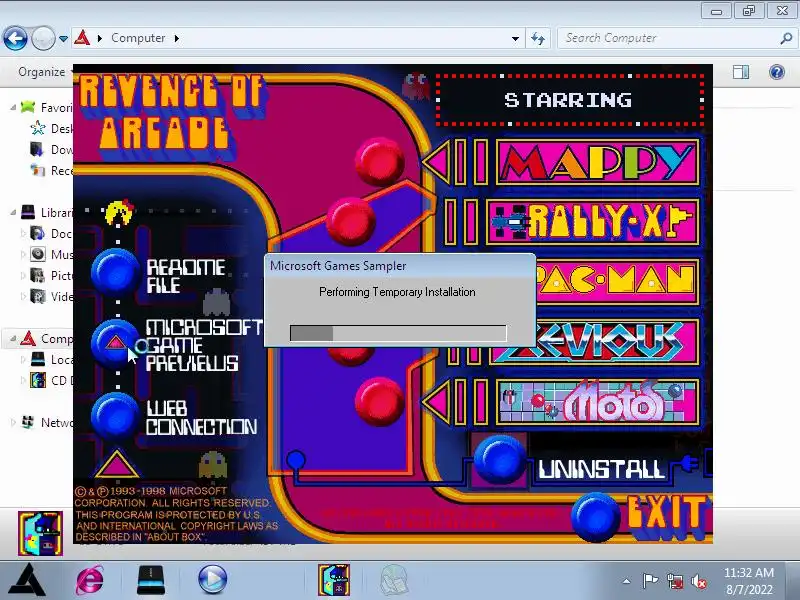Click the blue Uninstall button
The image size is (800, 600).
(x=499, y=459)
